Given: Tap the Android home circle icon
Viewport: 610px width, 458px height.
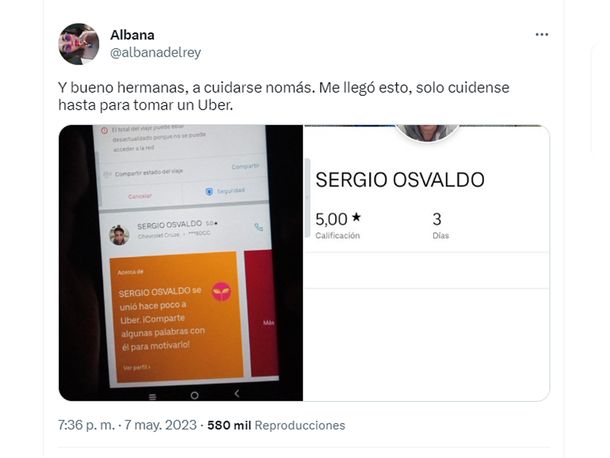Looking at the screenshot, I should click(x=195, y=395).
